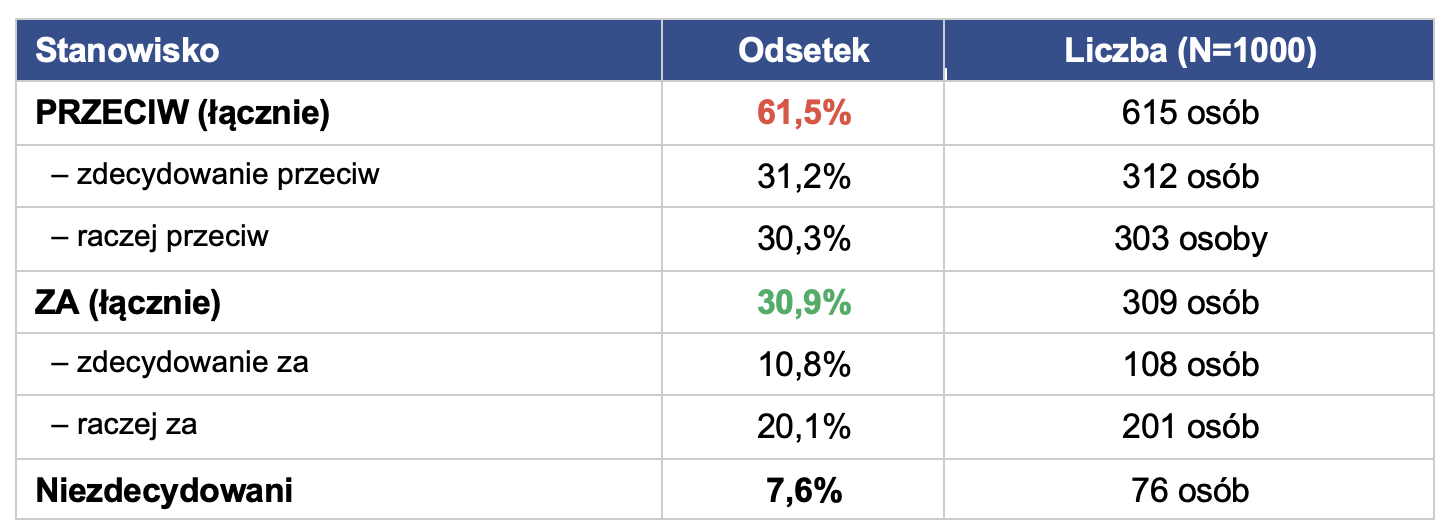Select the 201 osób cell
1451x530 pixels.
pyautogui.click(x=1190, y=427)
